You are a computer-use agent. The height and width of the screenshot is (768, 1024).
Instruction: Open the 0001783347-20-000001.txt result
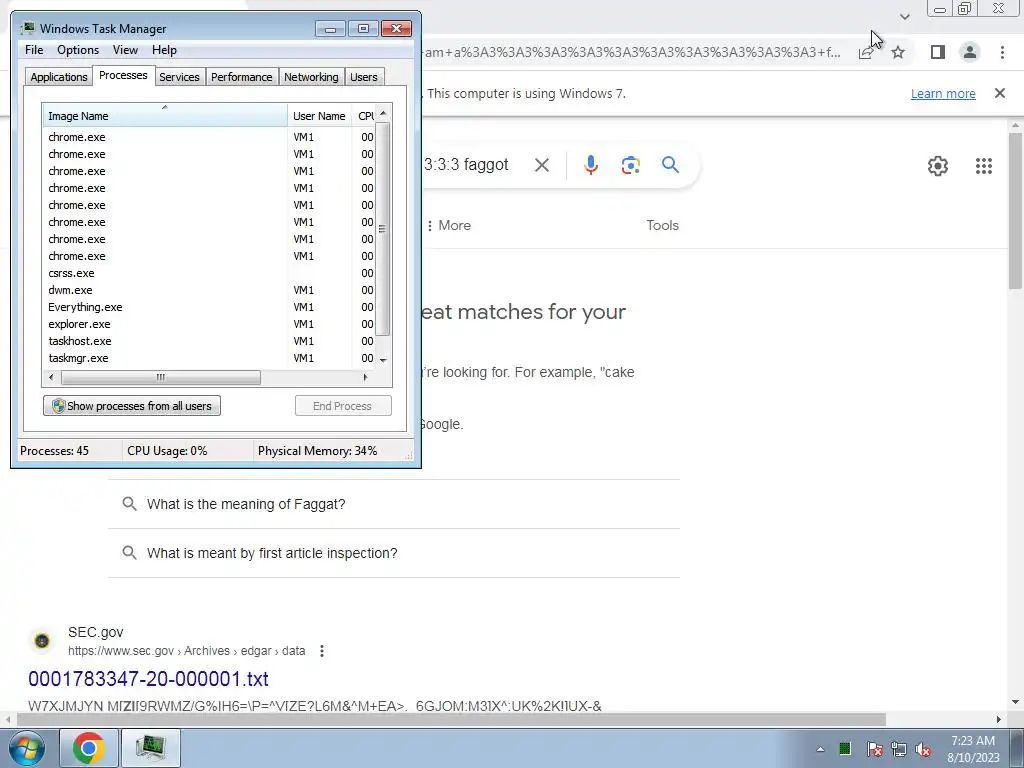coord(148,679)
